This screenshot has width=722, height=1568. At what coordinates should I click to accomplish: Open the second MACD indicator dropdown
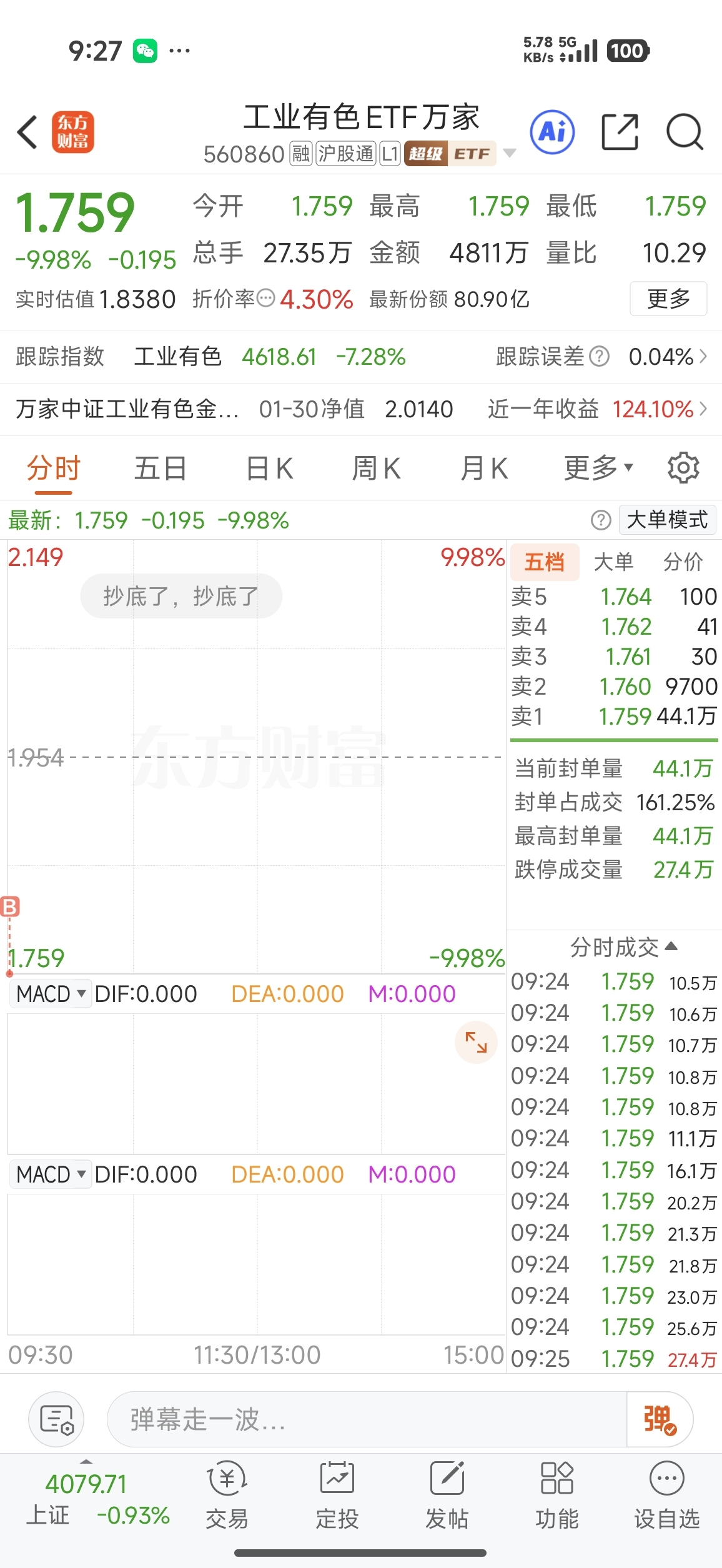click(51, 1174)
